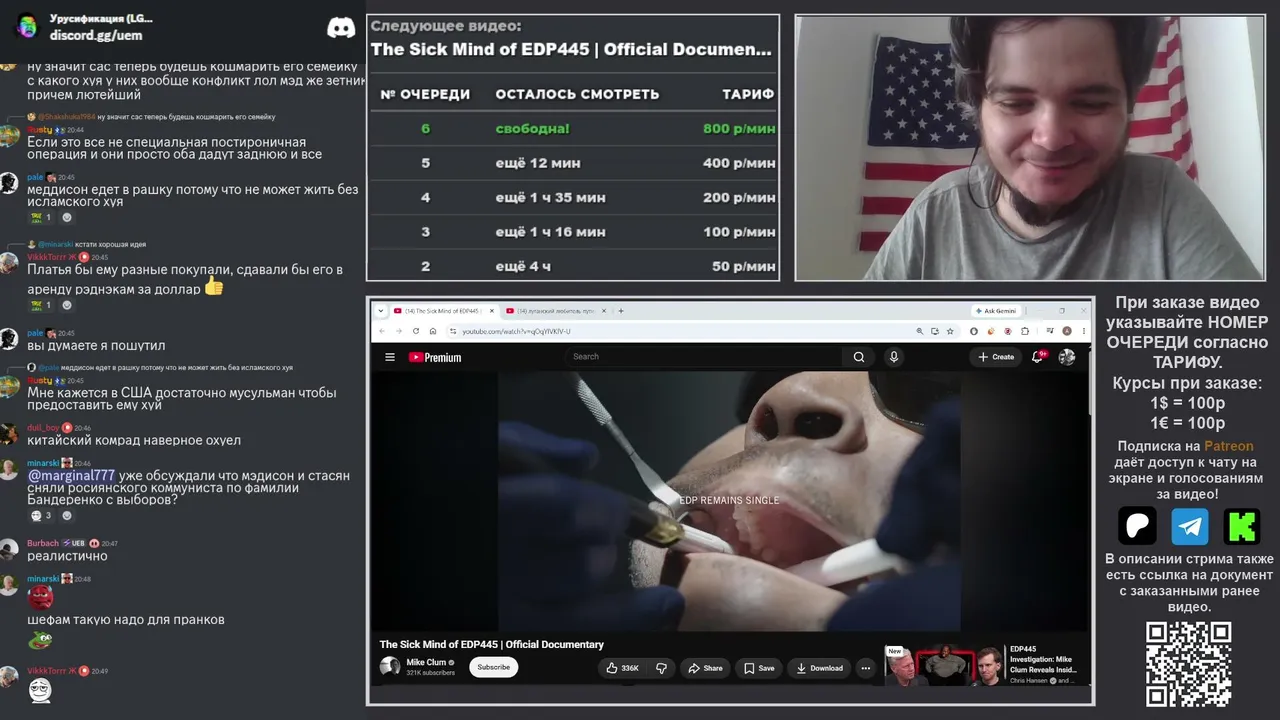Click the Patreon word in the sidebar text

(x=1228, y=446)
